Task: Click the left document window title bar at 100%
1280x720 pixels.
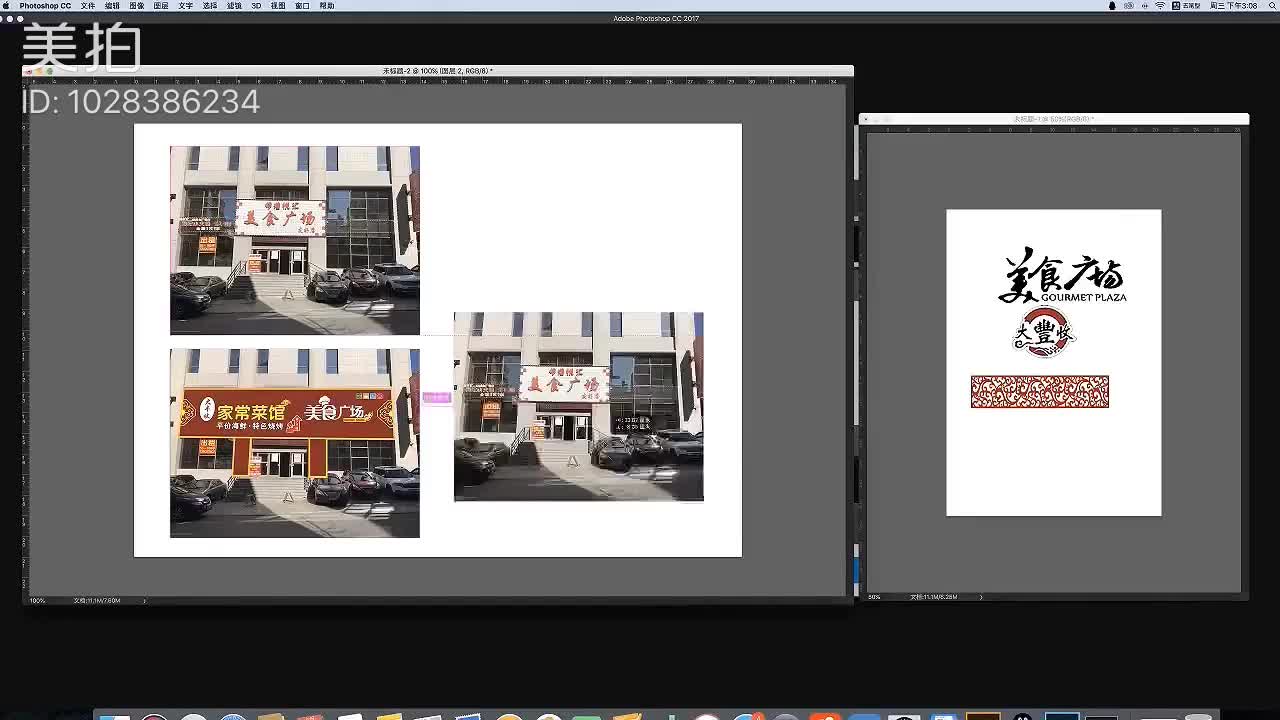Action: [x=438, y=71]
